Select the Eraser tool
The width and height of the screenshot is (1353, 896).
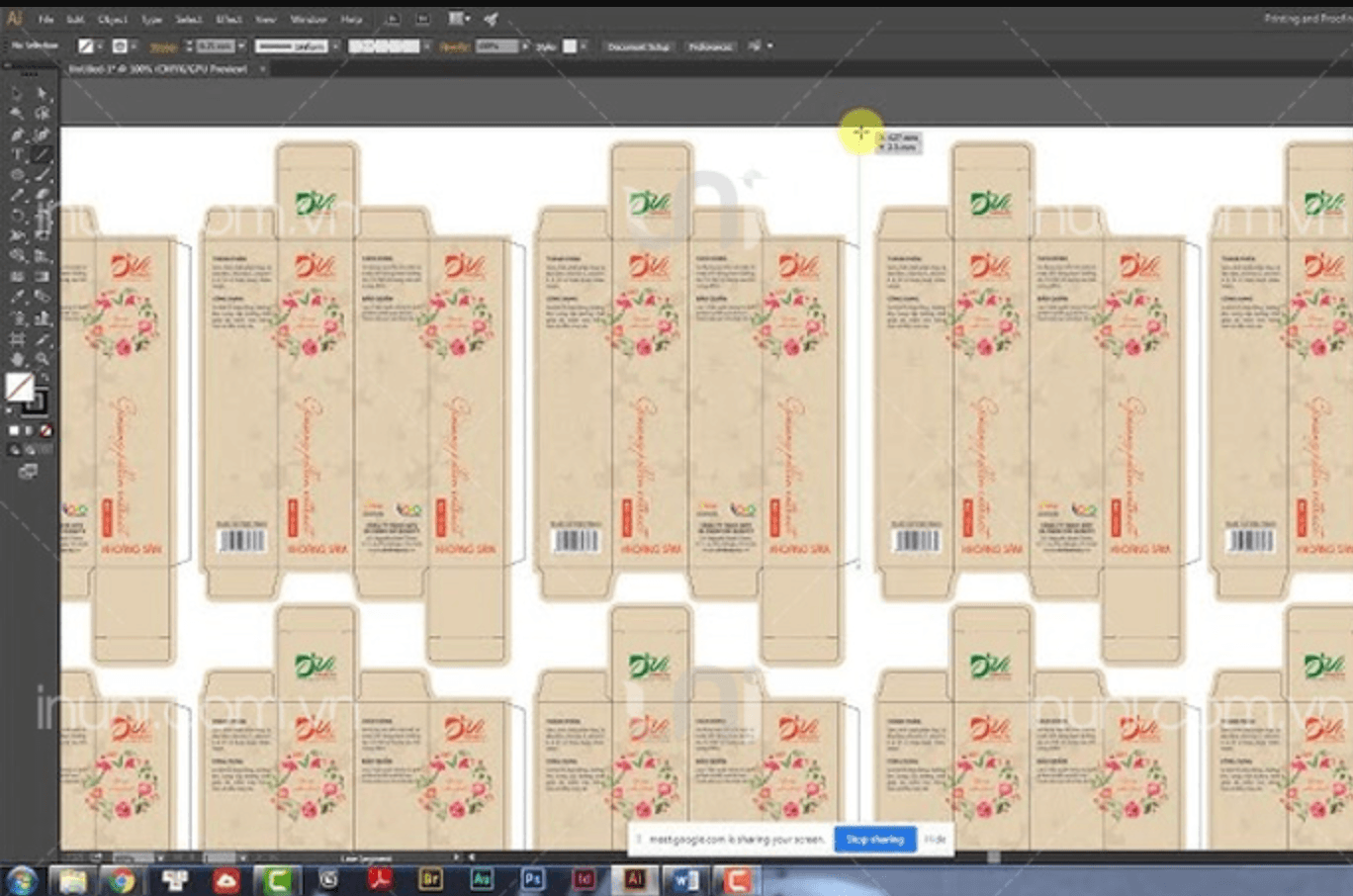point(42,194)
